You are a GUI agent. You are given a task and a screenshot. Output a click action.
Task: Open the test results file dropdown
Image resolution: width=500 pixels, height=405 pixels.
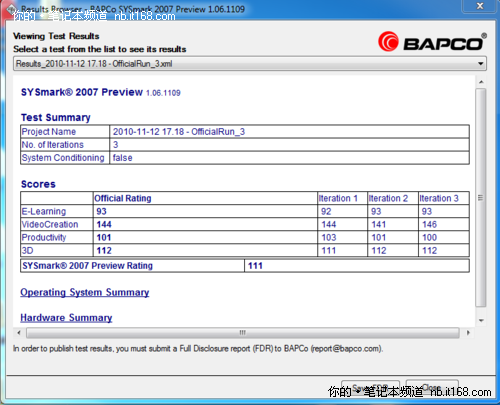pyautogui.click(x=250, y=64)
